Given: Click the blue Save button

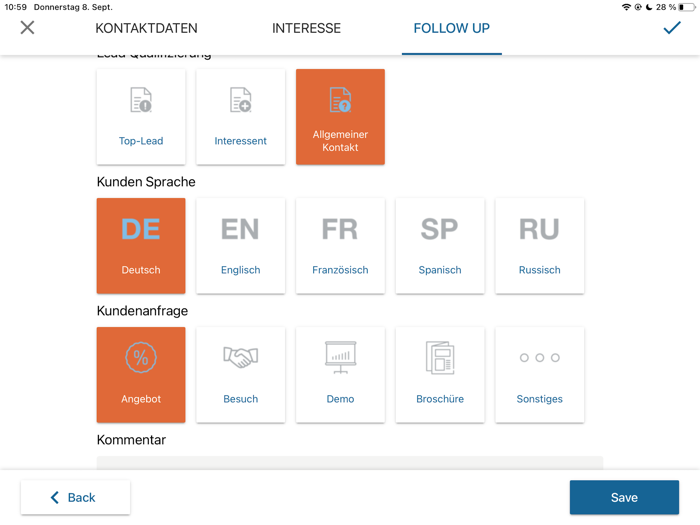Looking at the screenshot, I should 624,497.
